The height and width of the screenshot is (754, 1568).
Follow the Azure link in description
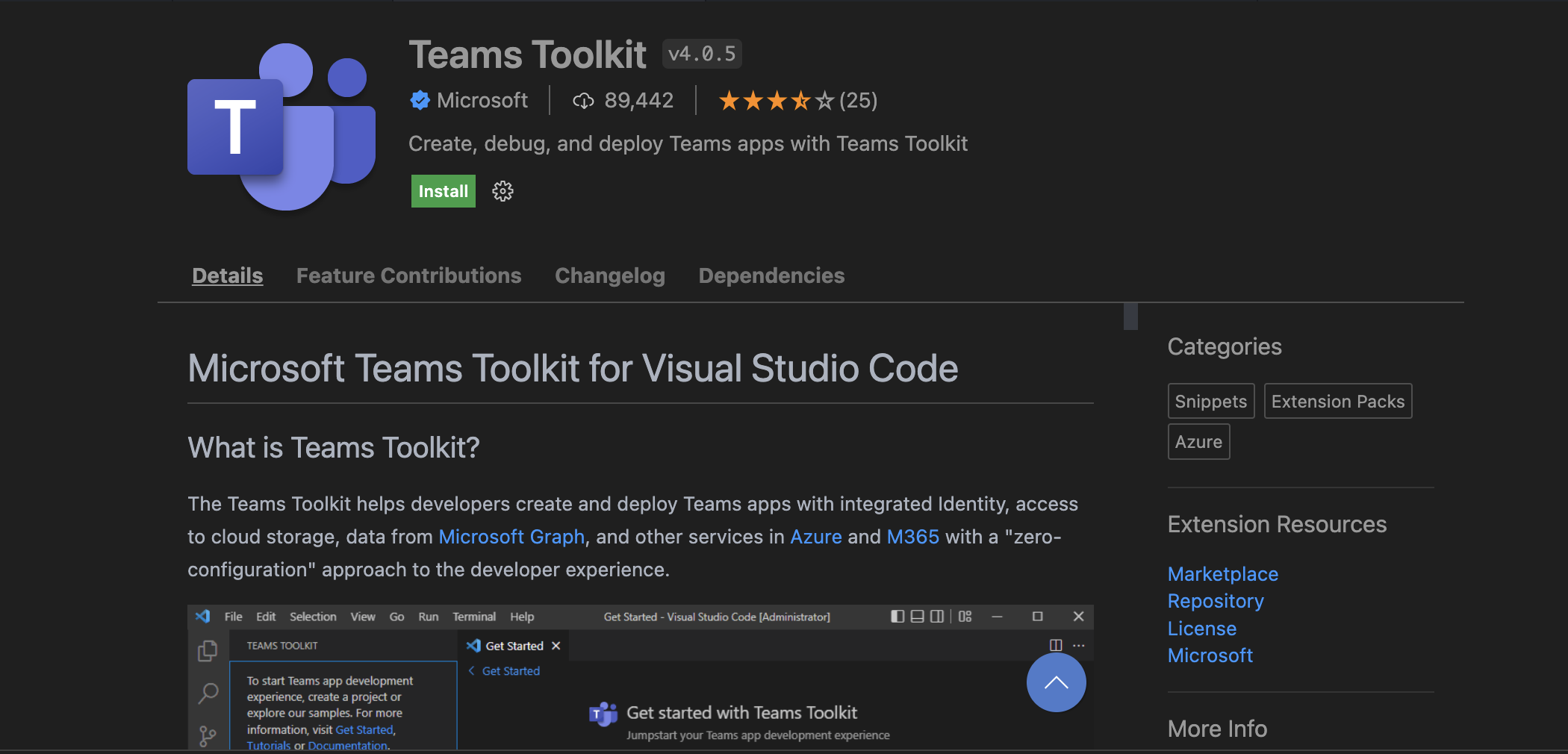tap(816, 537)
